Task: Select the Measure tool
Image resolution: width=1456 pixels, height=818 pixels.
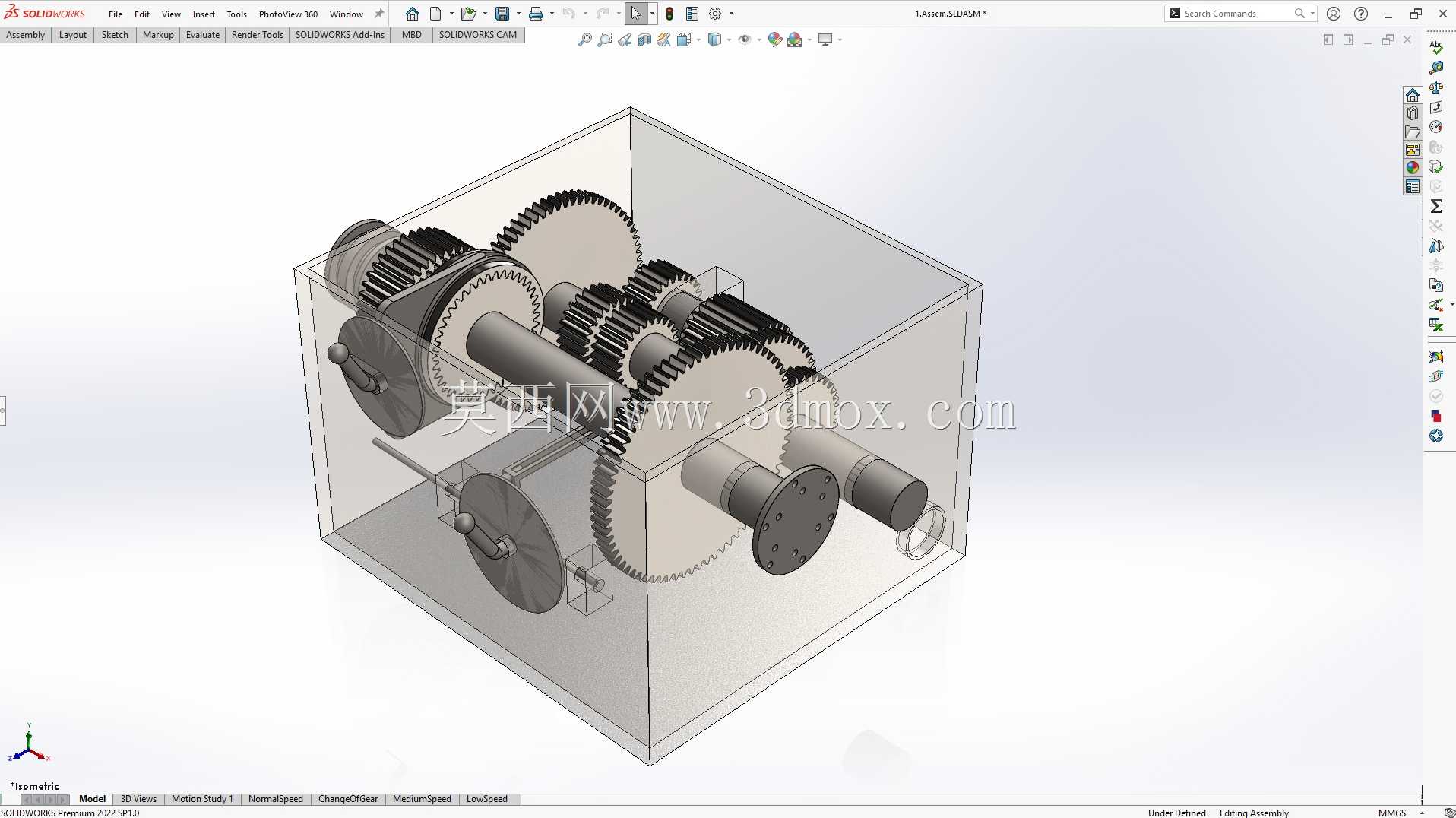Action: click(x=1436, y=68)
